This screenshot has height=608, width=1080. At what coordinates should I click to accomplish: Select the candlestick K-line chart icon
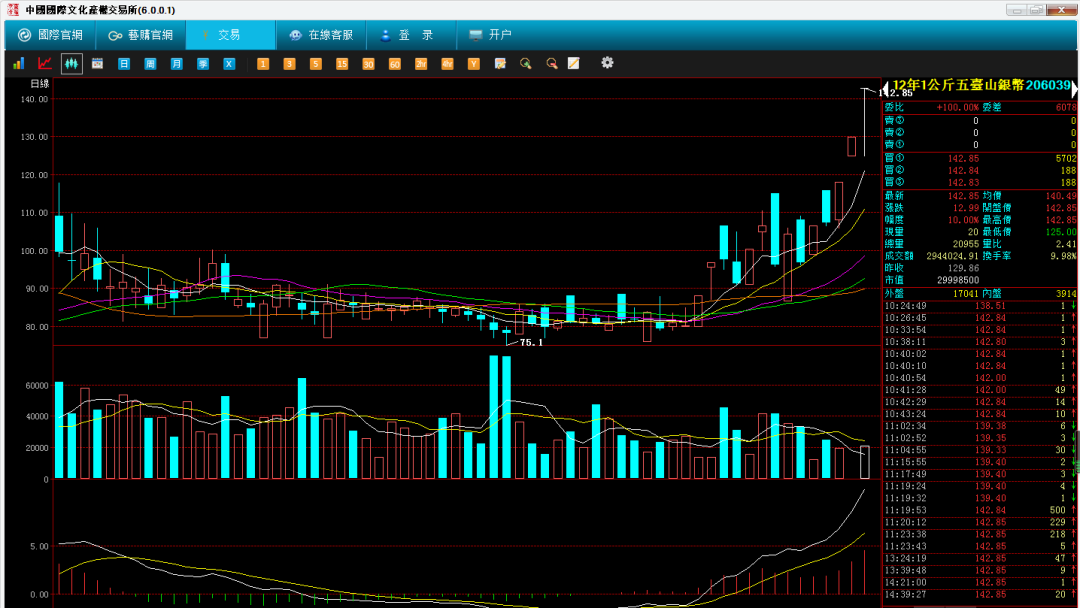[72, 63]
